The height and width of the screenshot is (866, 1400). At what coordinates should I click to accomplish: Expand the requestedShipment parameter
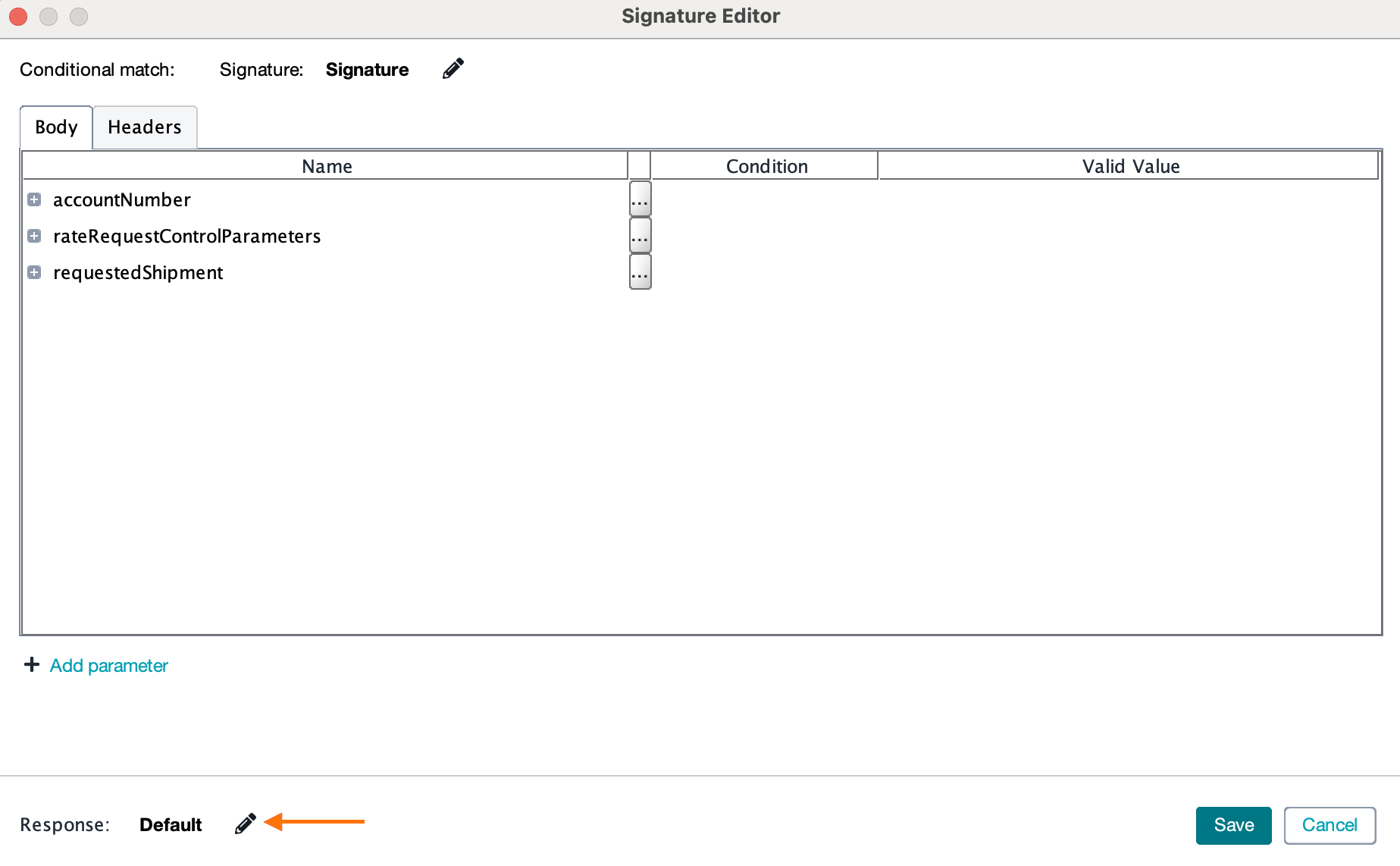[34, 272]
